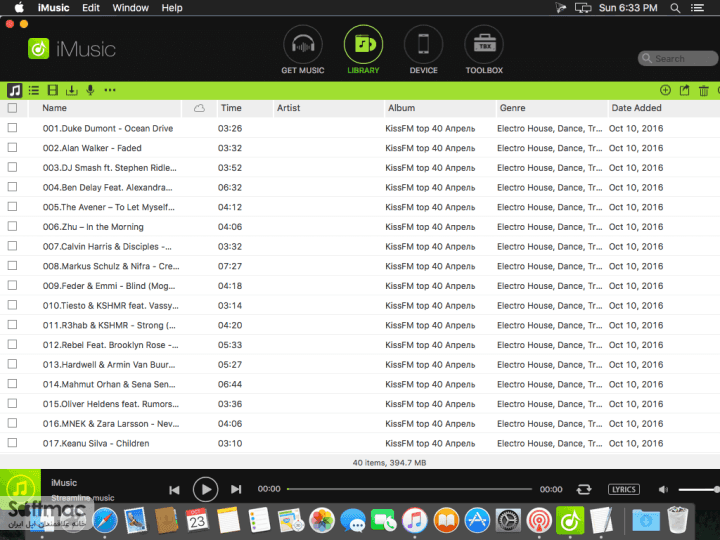Viewport: 720px width, 540px height.
Task: Click the 06:44 time for Mahmut Orhan
Action: point(230,384)
